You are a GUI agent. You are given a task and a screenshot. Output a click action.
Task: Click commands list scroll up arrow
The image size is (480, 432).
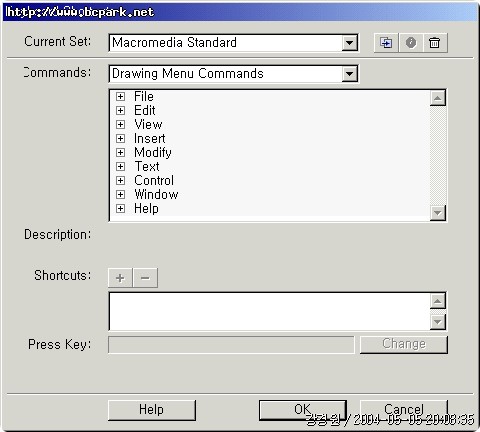click(438, 98)
